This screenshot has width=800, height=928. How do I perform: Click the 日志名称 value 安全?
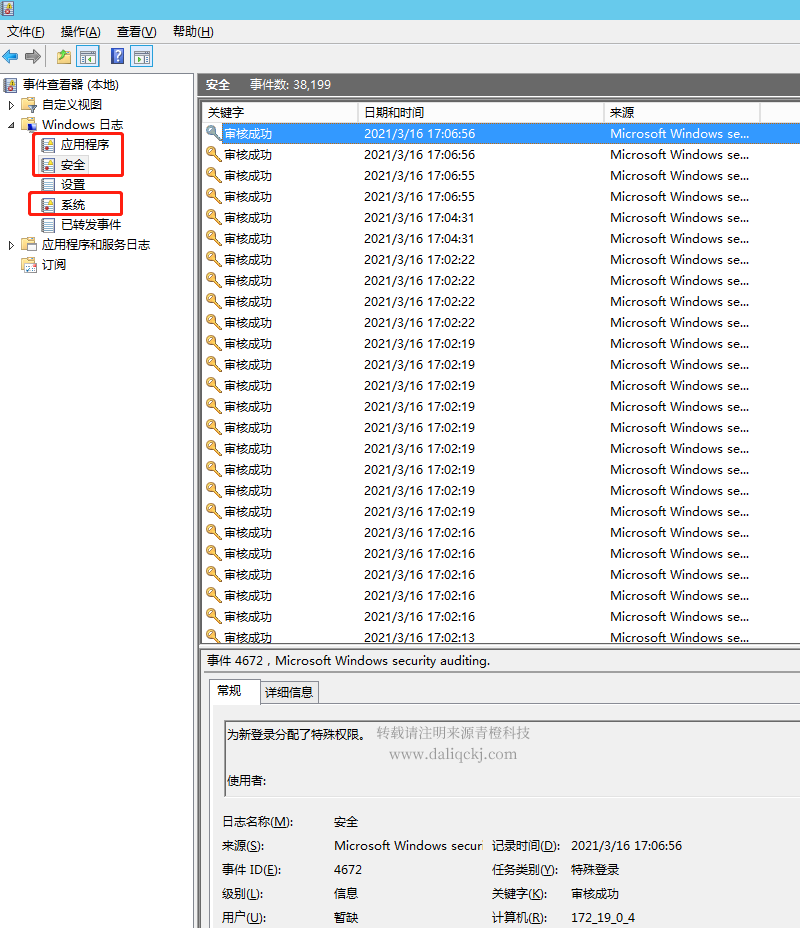click(x=346, y=821)
